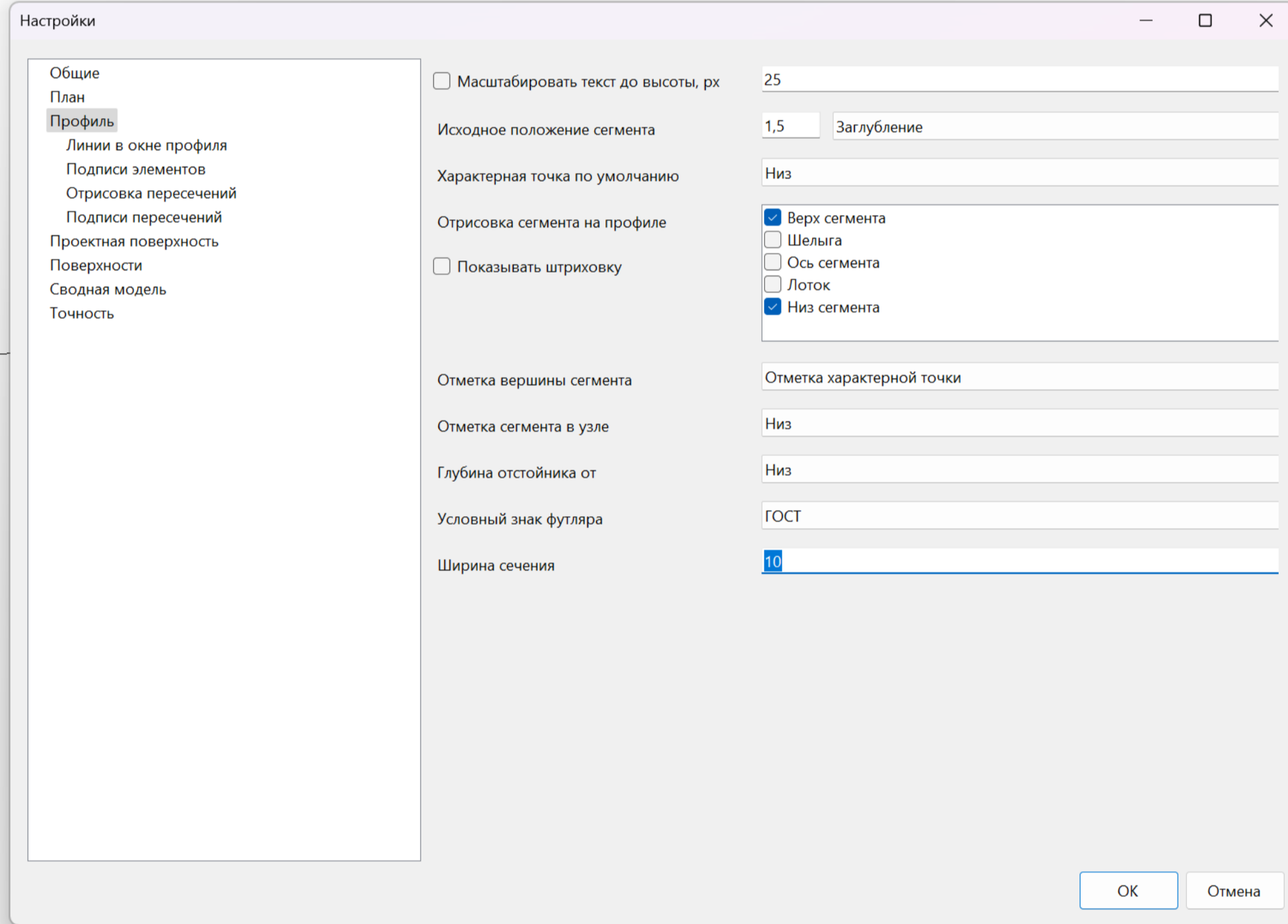Open the Заглубление dropdown
This screenshot has width=1288, height=924.
click(x=1054, y=127)
